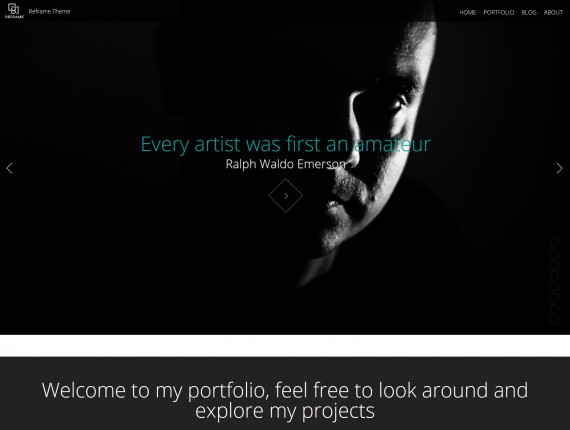Click the 'Welcome to my portfolio' heading

pyautogui.click(x=285, y=401)
